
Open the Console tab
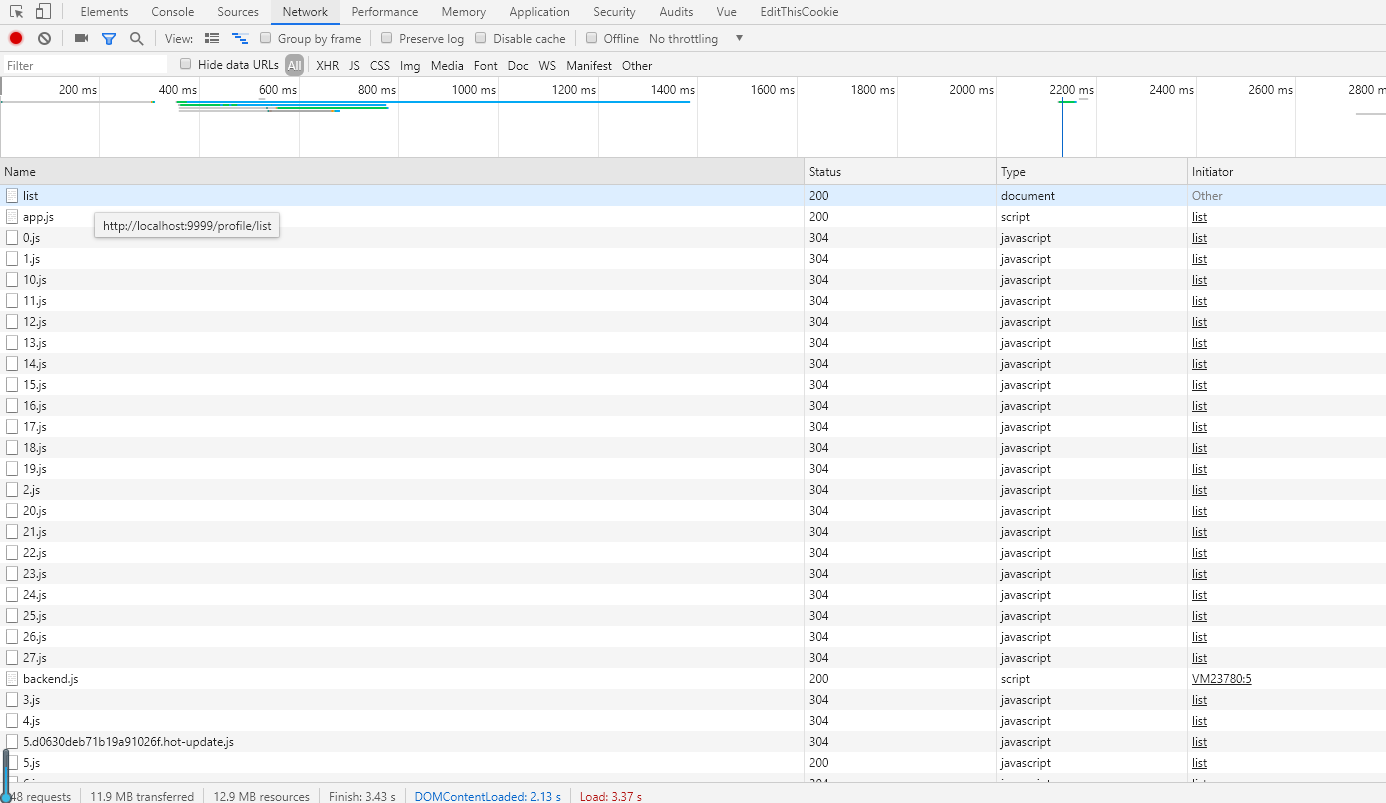(x=173, y=12)
